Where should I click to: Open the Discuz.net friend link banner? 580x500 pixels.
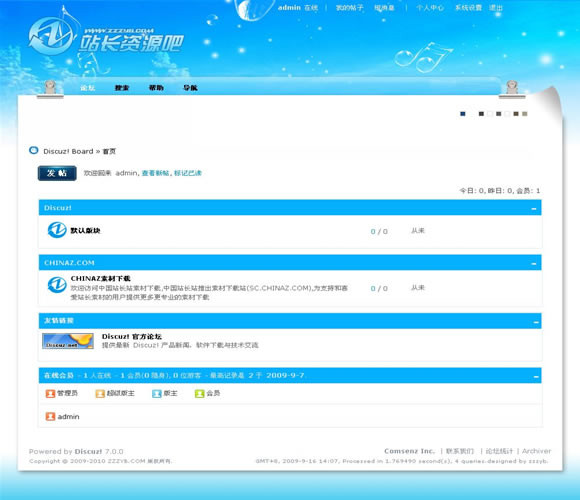[x=68, y=341]
